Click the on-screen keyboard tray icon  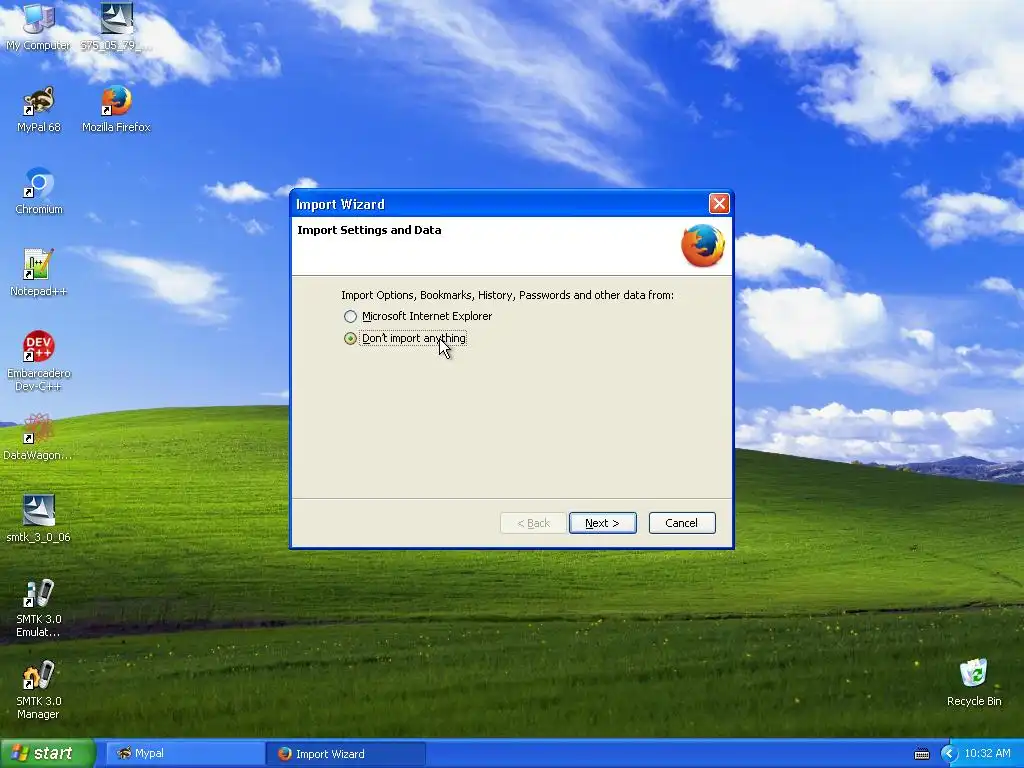click(921, 754)
